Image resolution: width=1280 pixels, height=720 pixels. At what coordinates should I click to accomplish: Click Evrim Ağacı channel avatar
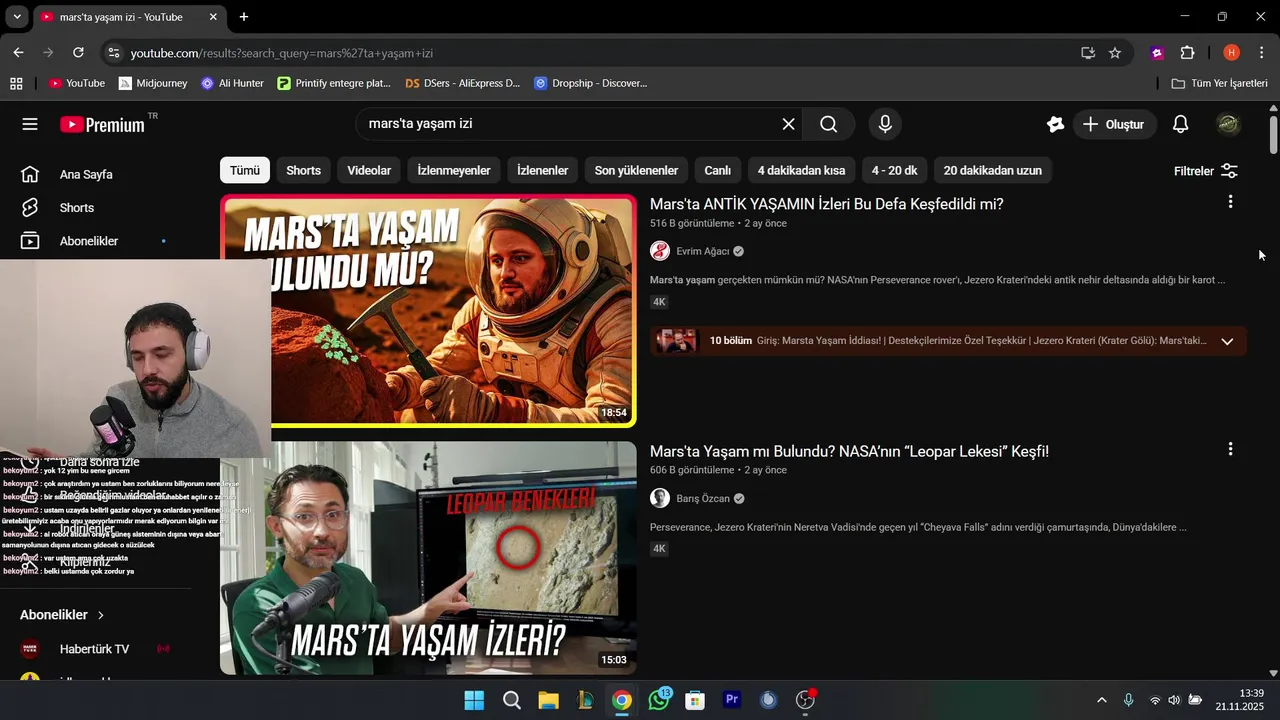(660, 251)
